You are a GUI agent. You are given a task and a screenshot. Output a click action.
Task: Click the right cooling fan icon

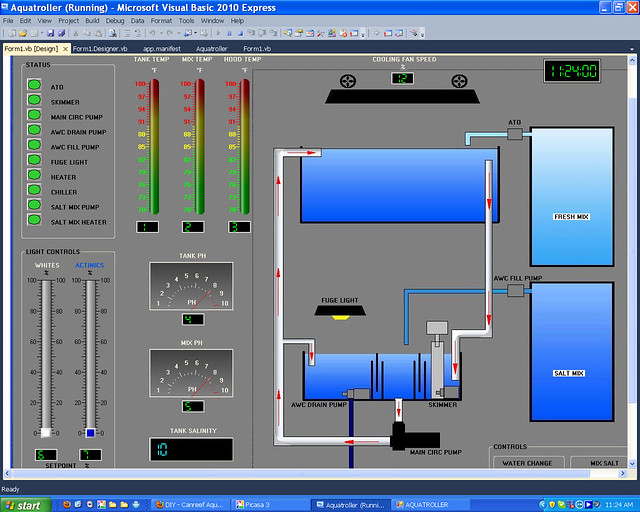click(459, 81)
